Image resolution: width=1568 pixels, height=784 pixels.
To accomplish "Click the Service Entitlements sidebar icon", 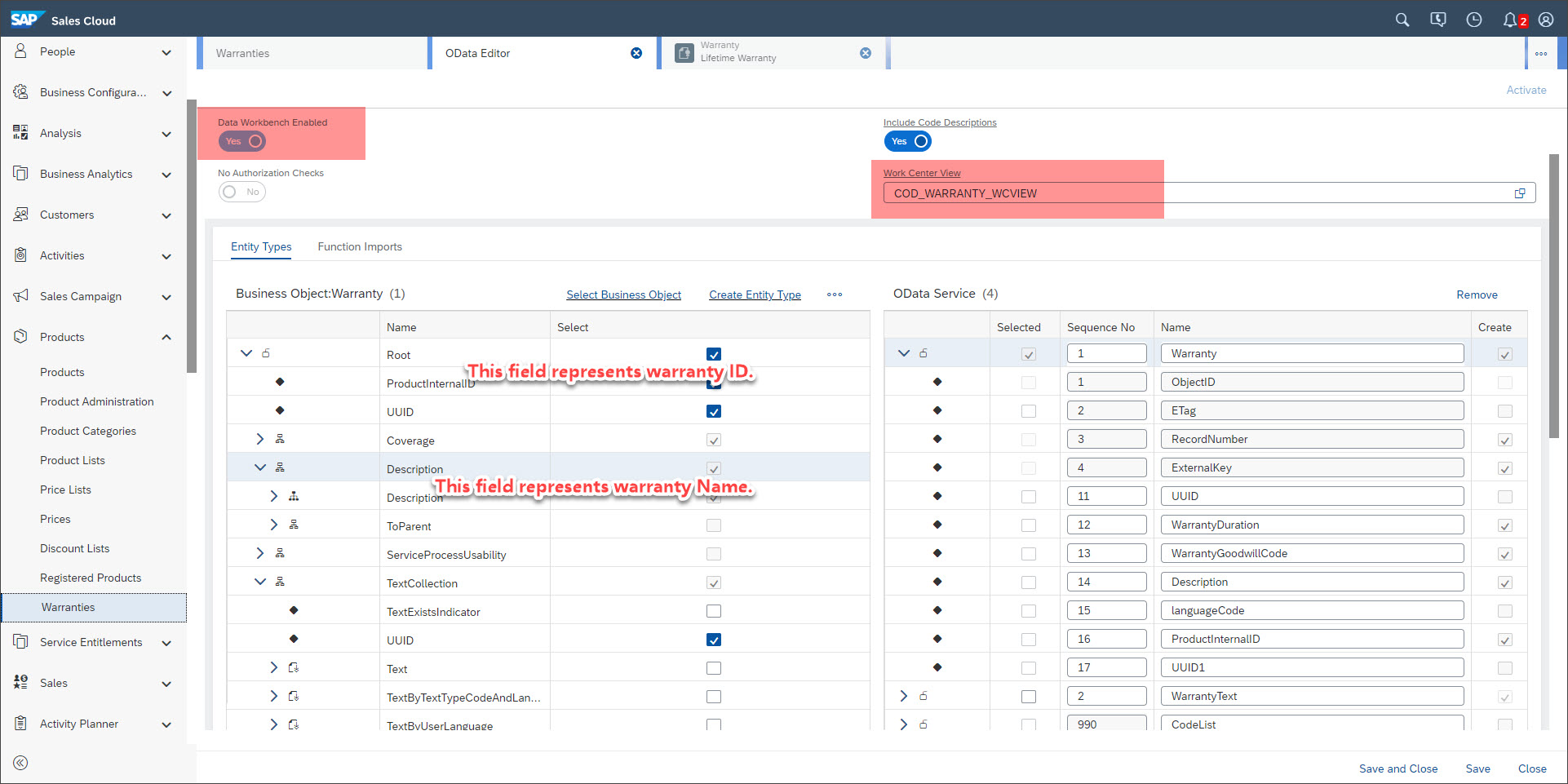I will pyautogui.click(x=20, y=642).
